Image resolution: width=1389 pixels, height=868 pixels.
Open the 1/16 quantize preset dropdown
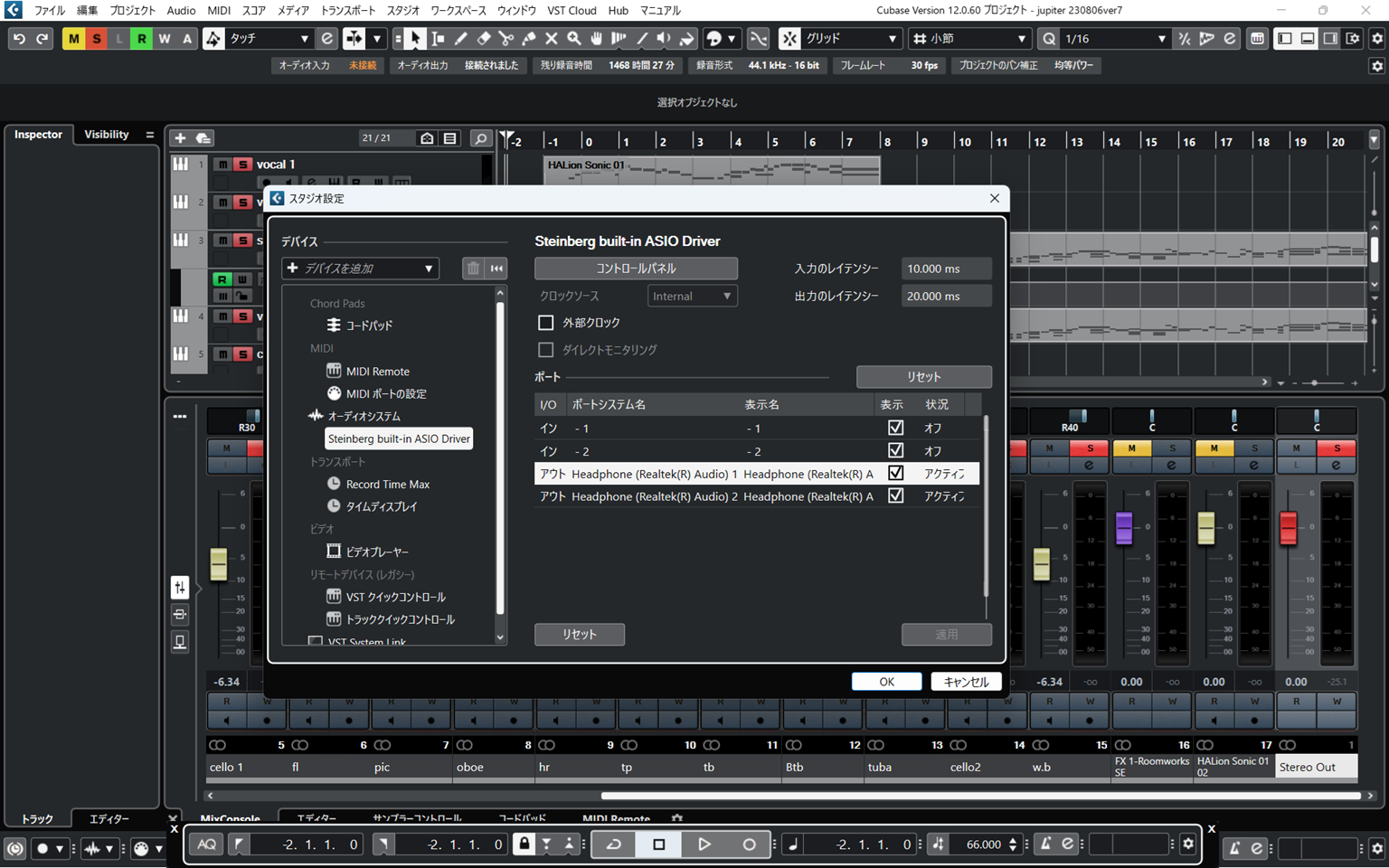pos(1116,39)
